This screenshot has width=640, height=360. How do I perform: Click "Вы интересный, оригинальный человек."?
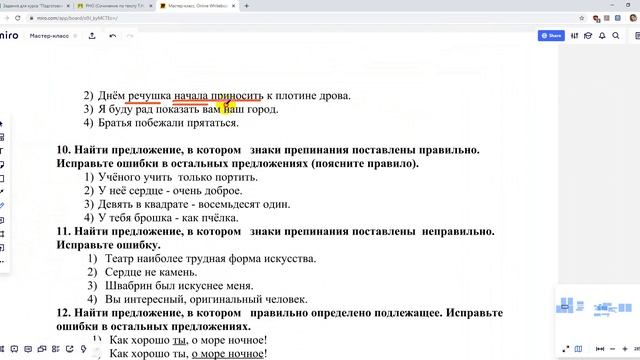(206, 299)
